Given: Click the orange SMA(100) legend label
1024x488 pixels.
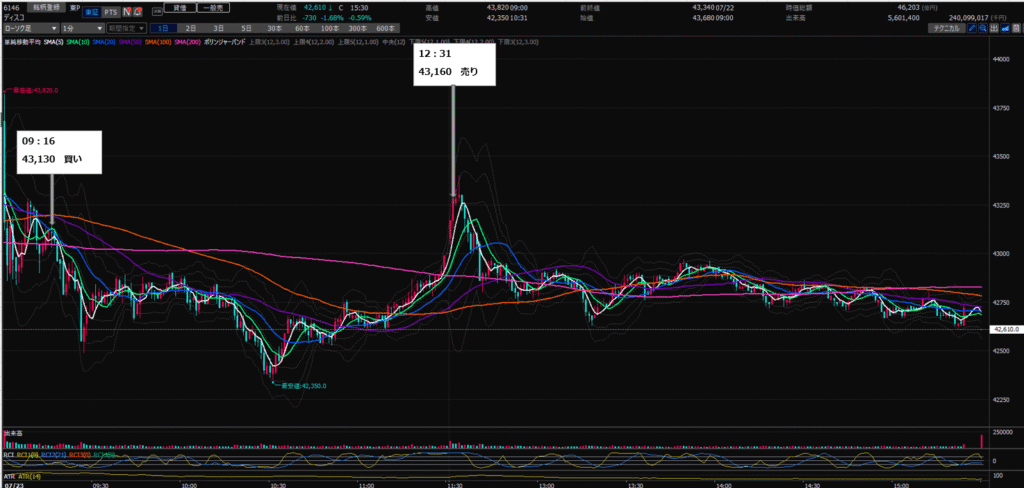Looking at the screenshot, I should point(158,42).
